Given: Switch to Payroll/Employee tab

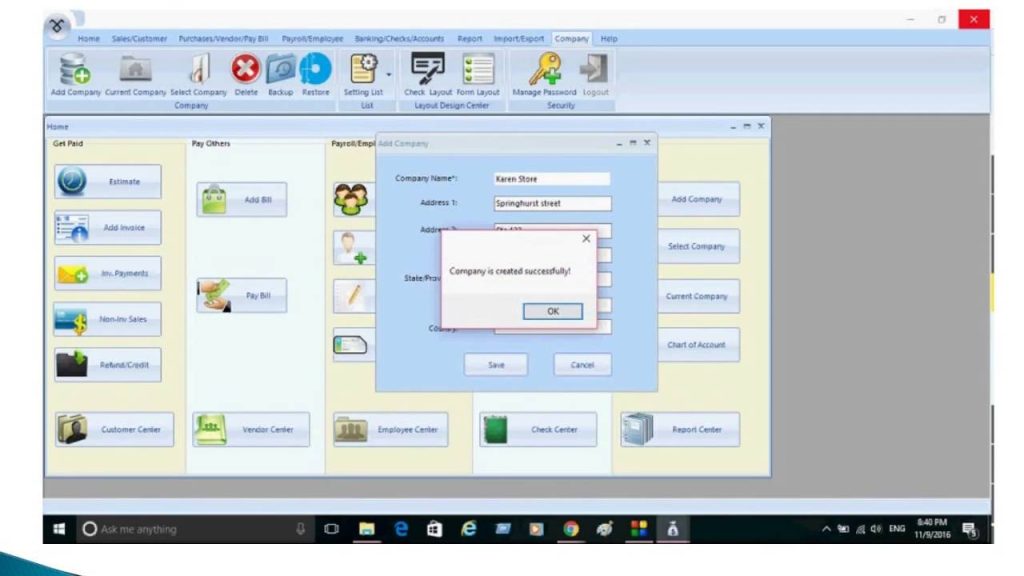Looking at the screenshot, I should coord(312,39).
